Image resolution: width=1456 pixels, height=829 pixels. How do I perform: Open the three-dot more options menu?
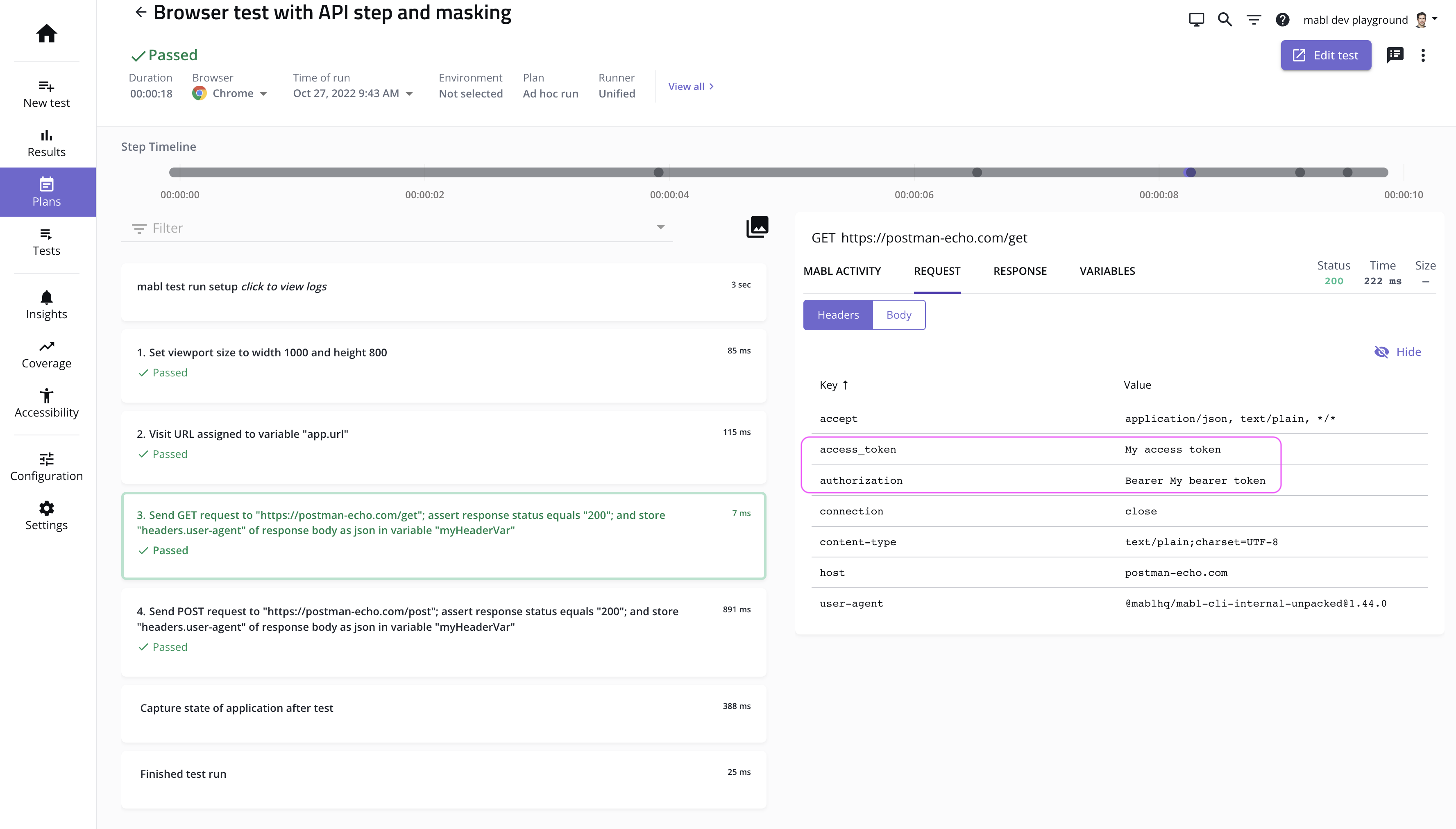pos(1422,55)
